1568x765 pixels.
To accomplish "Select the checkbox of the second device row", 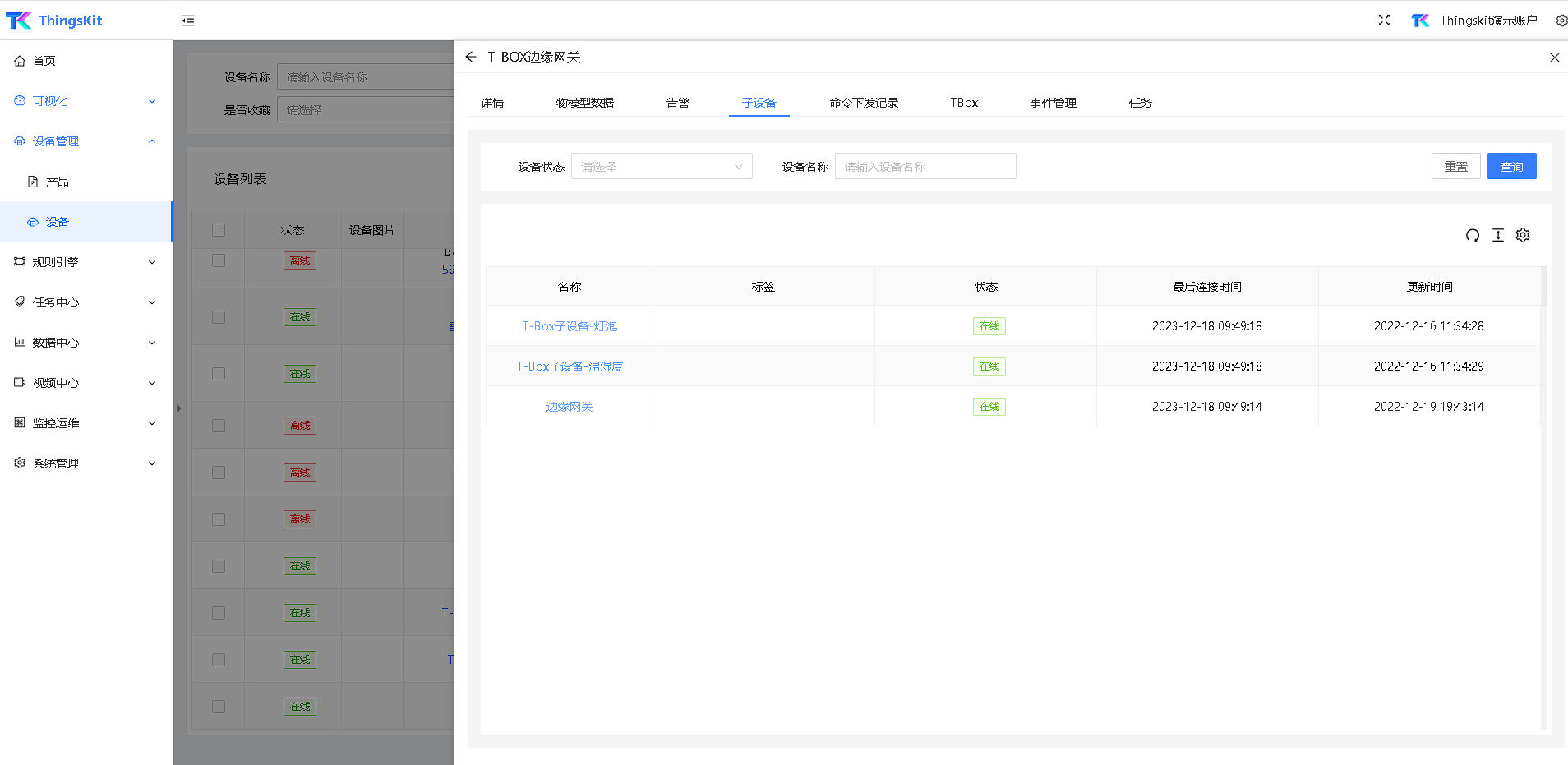I will pyautogui.click(x=219, y=317).
